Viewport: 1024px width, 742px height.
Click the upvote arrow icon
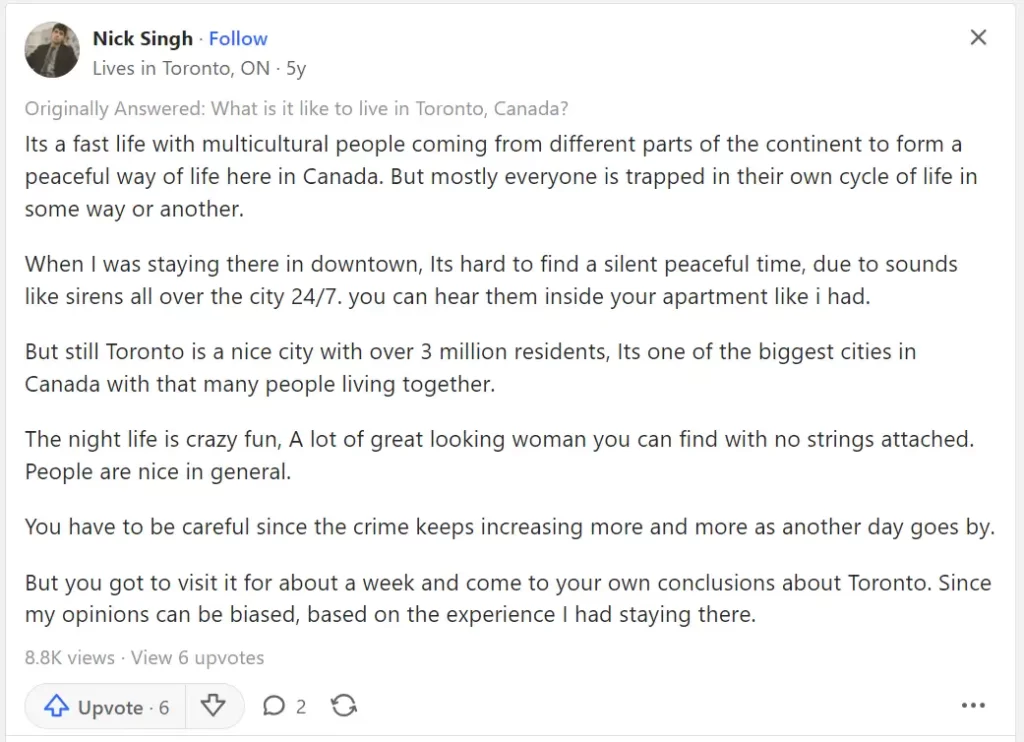[56, 706]
